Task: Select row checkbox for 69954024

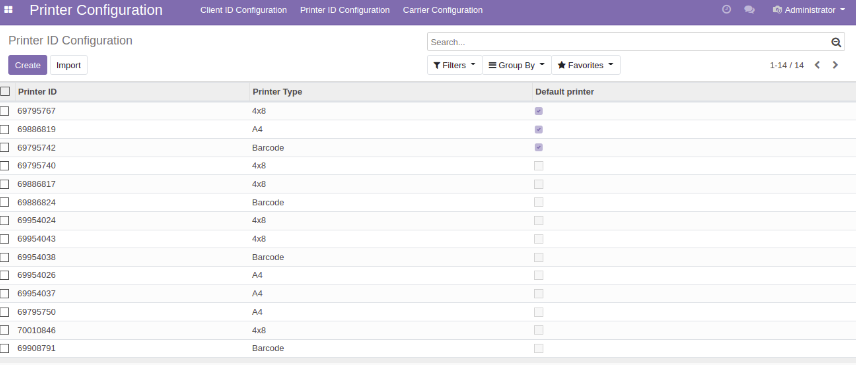Action: (4, 220)
